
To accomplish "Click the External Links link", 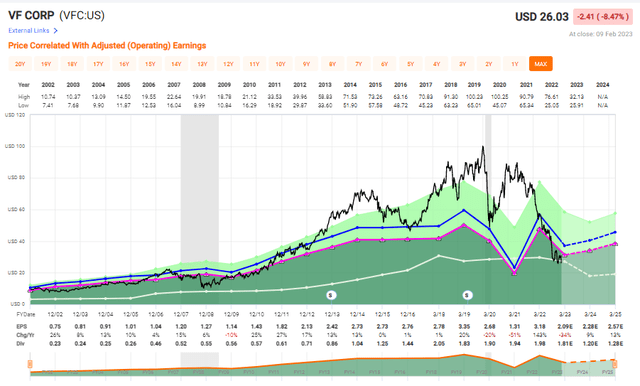I will (29, 31).
